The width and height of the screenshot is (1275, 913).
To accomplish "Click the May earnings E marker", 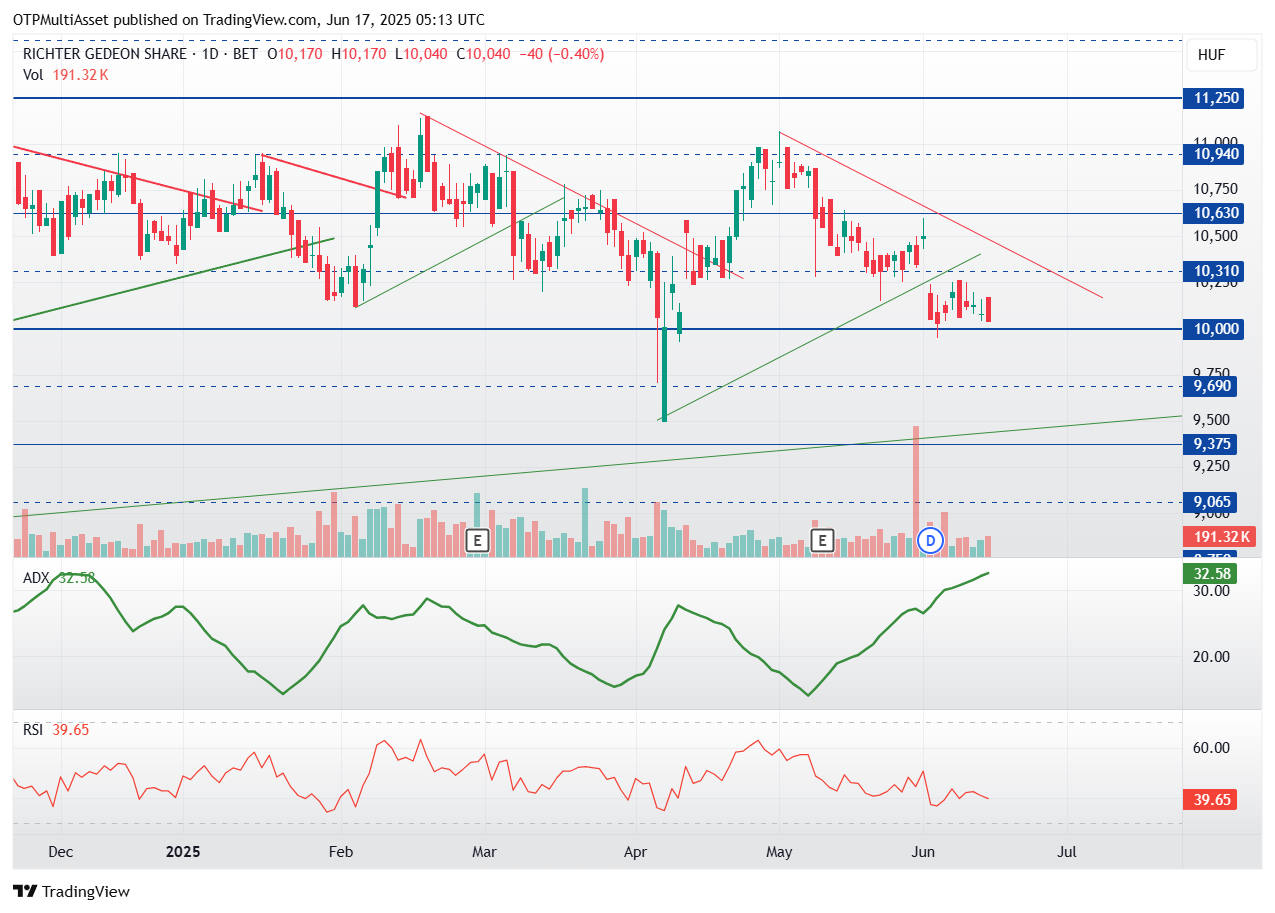I will pos(822,541).
